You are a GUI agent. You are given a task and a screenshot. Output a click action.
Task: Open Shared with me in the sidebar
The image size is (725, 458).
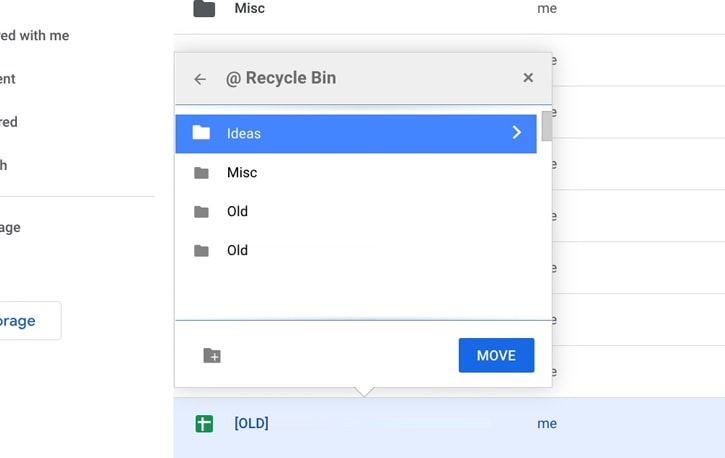tap(34, 36)
